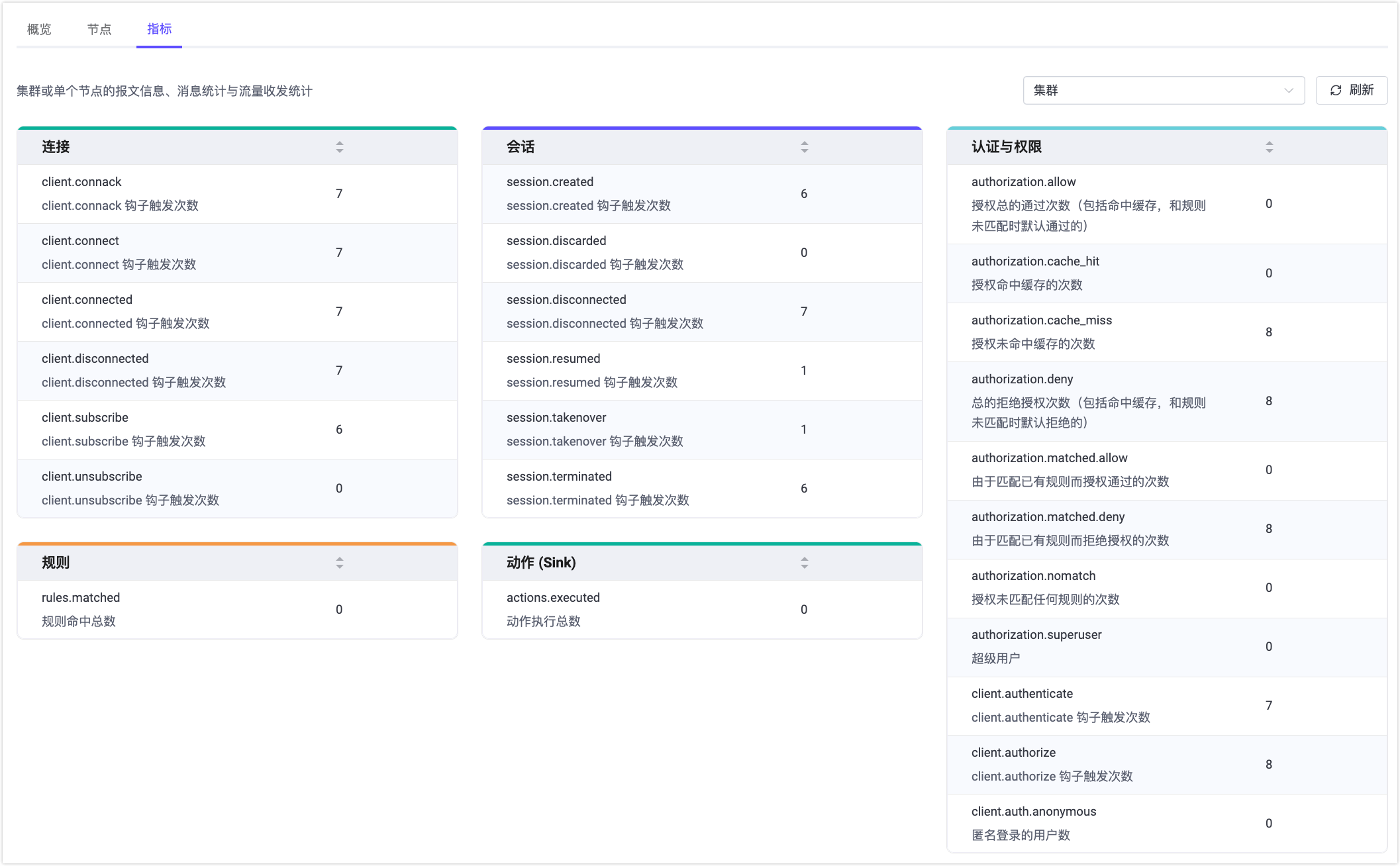Screen dimensions: 1400x866
Task: Click the chevron in the 集群 selector
Action: tap(1287, 90)
